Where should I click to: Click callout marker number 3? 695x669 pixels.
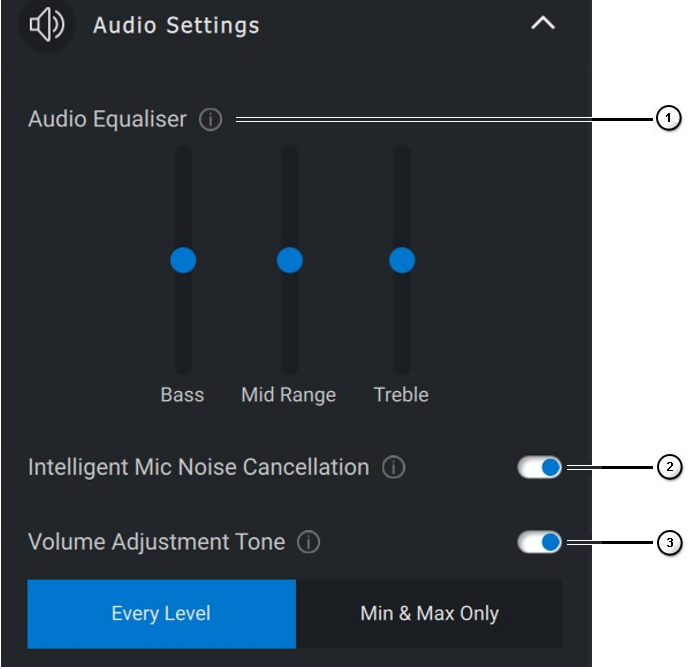pos(668,543)
